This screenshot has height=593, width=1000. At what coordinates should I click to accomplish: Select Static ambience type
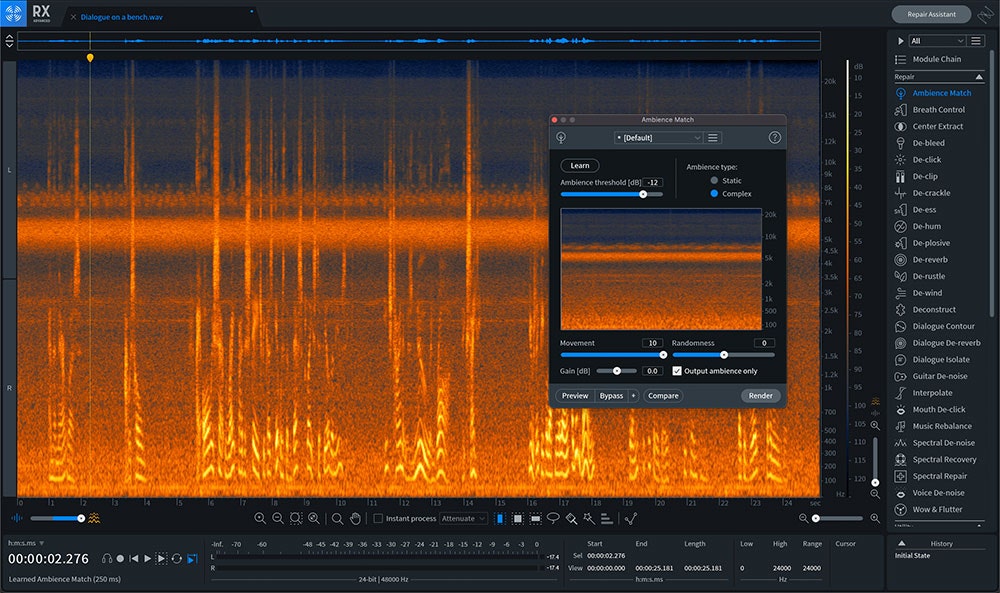coord(714,180)
